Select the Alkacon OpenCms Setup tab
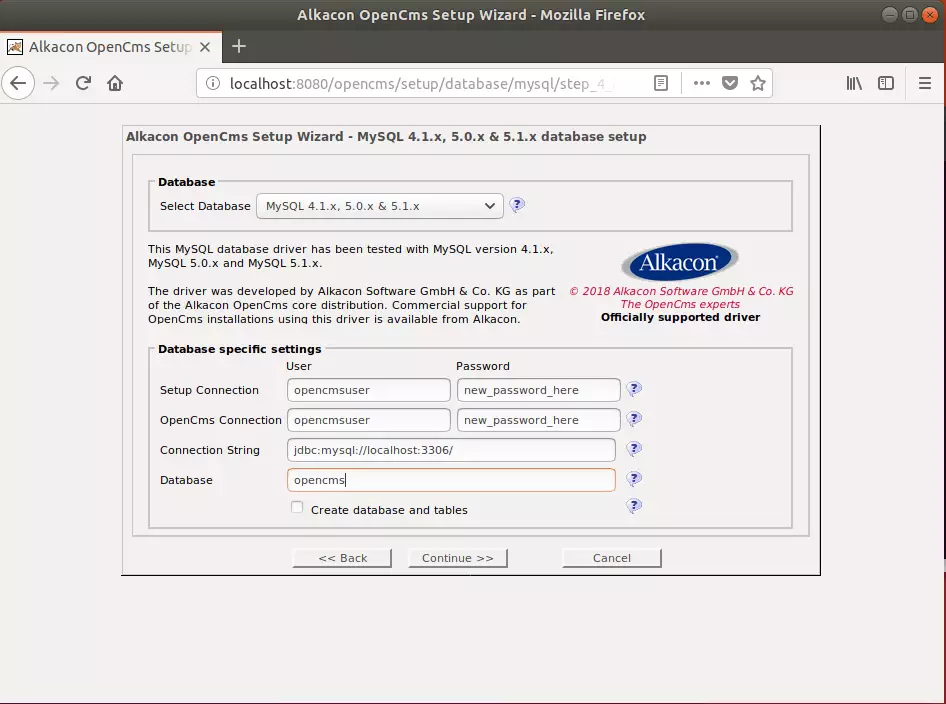 tap(110, 47)
